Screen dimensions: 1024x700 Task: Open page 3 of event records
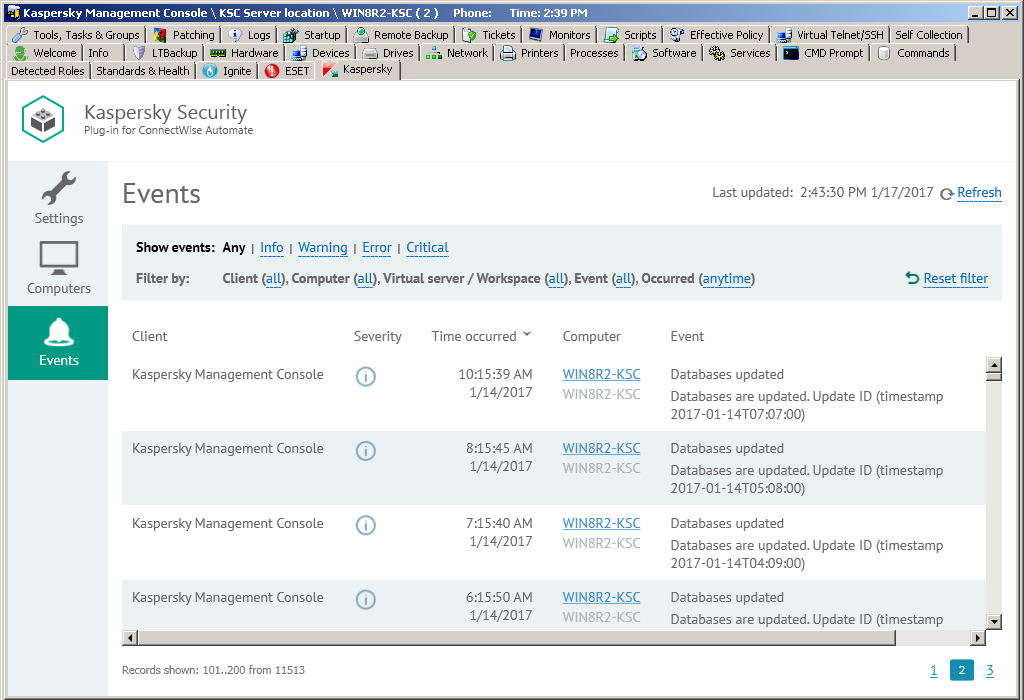point(990,670)
